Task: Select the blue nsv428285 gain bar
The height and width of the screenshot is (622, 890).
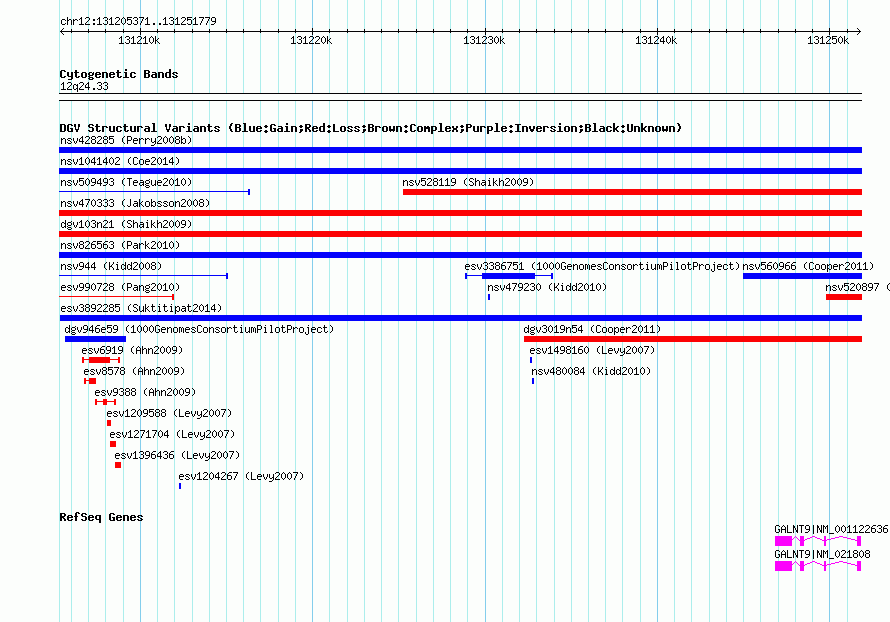Action: coord(460,150)
